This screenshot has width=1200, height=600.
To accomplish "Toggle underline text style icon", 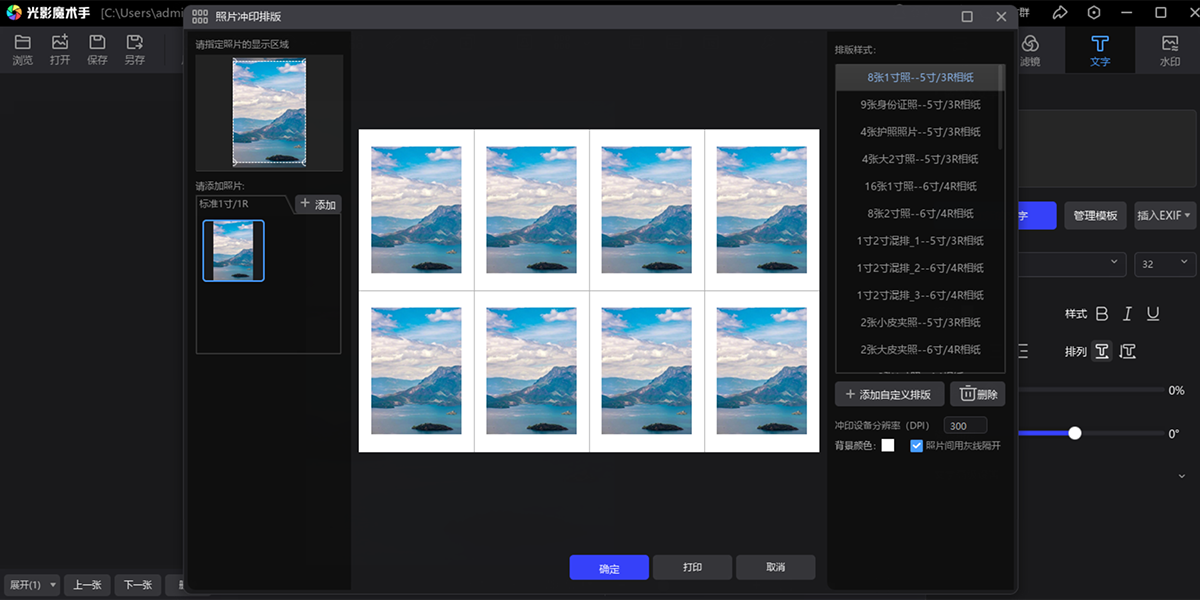I will click(x=1153, y=314).
